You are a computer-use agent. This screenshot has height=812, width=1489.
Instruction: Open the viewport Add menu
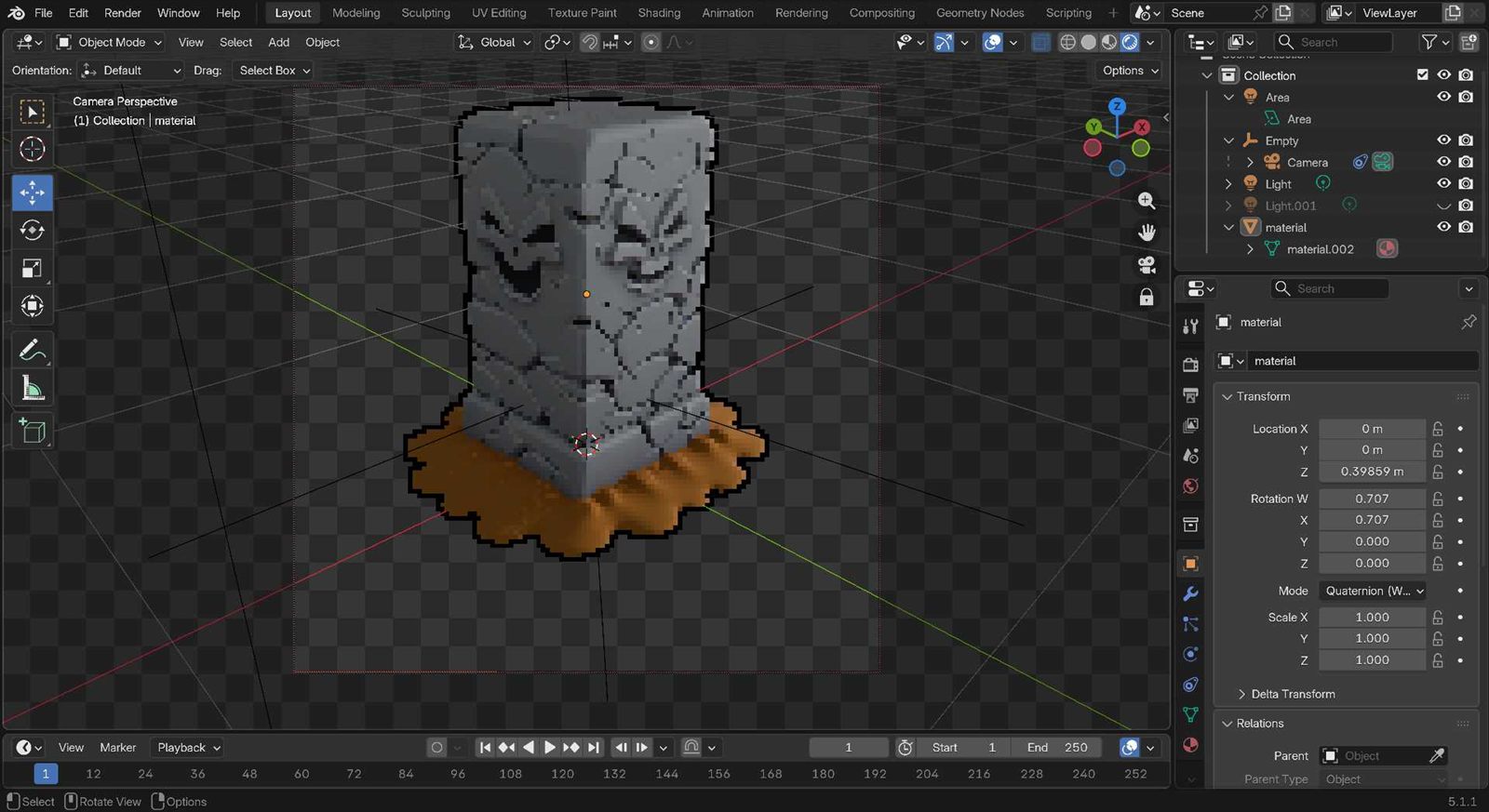(279, 42)
